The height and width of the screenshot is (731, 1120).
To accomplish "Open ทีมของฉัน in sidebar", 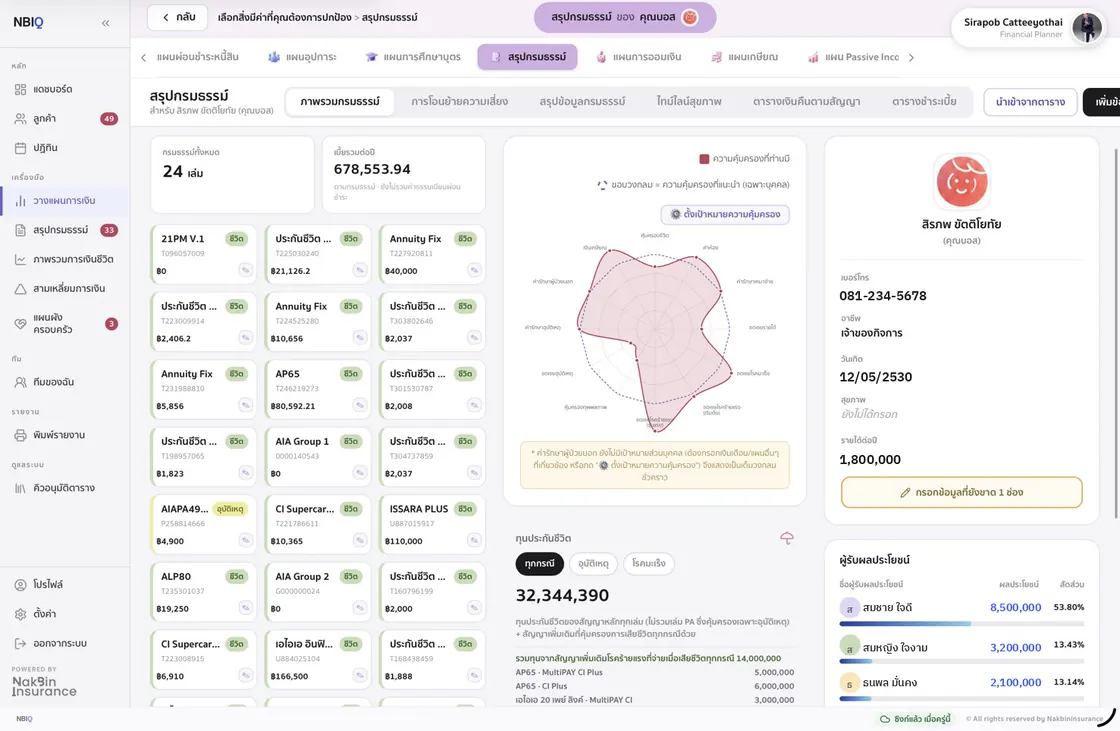I will [x=64, y=382].
